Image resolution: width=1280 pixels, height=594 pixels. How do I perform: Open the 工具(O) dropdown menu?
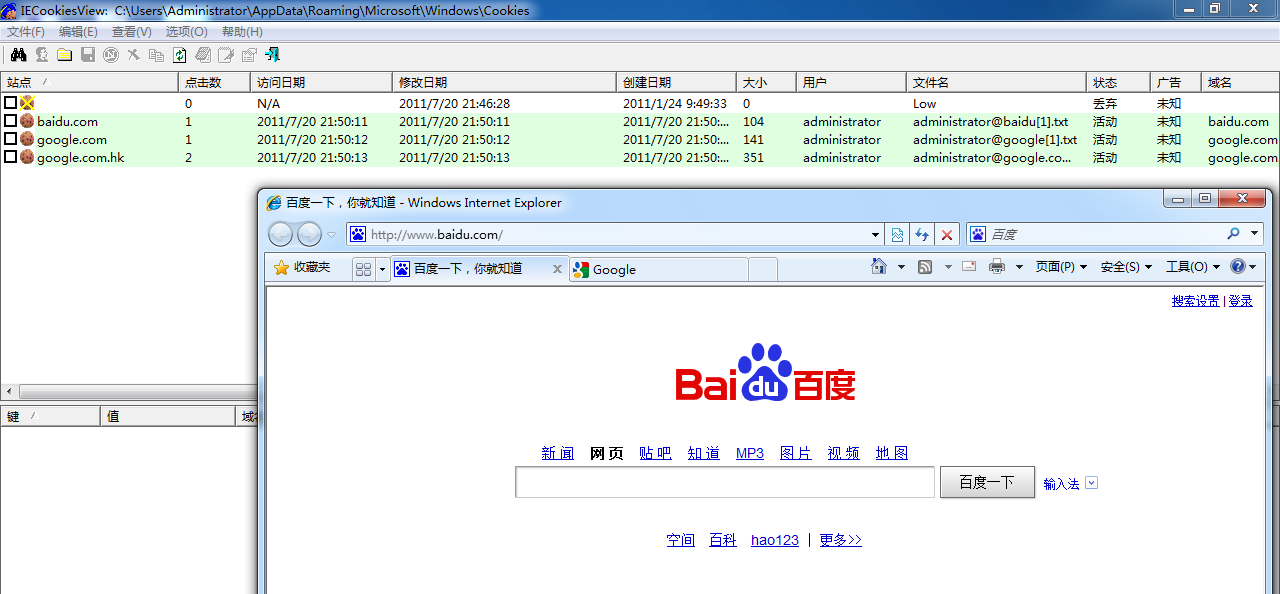tap(1193, 267)
